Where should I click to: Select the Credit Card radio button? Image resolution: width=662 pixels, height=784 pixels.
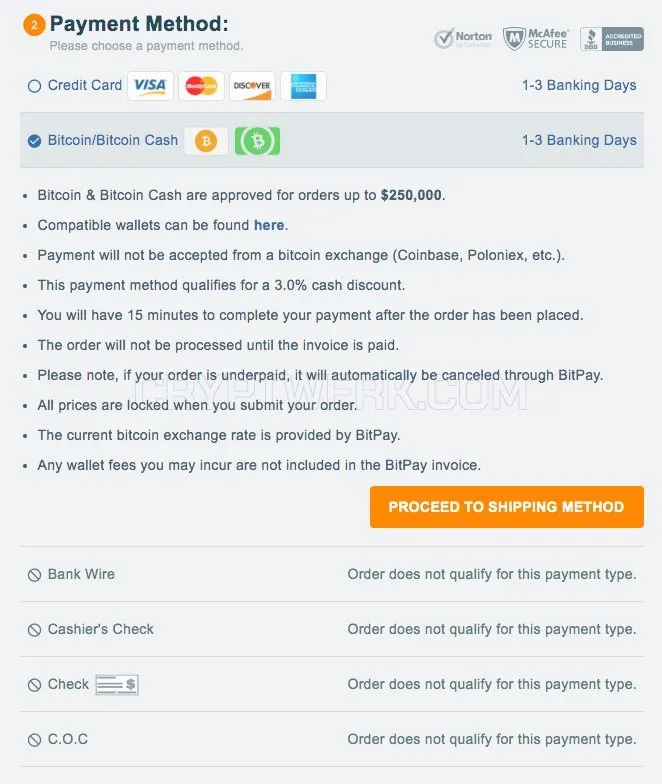pyautogui.click(x=34, y=86)
